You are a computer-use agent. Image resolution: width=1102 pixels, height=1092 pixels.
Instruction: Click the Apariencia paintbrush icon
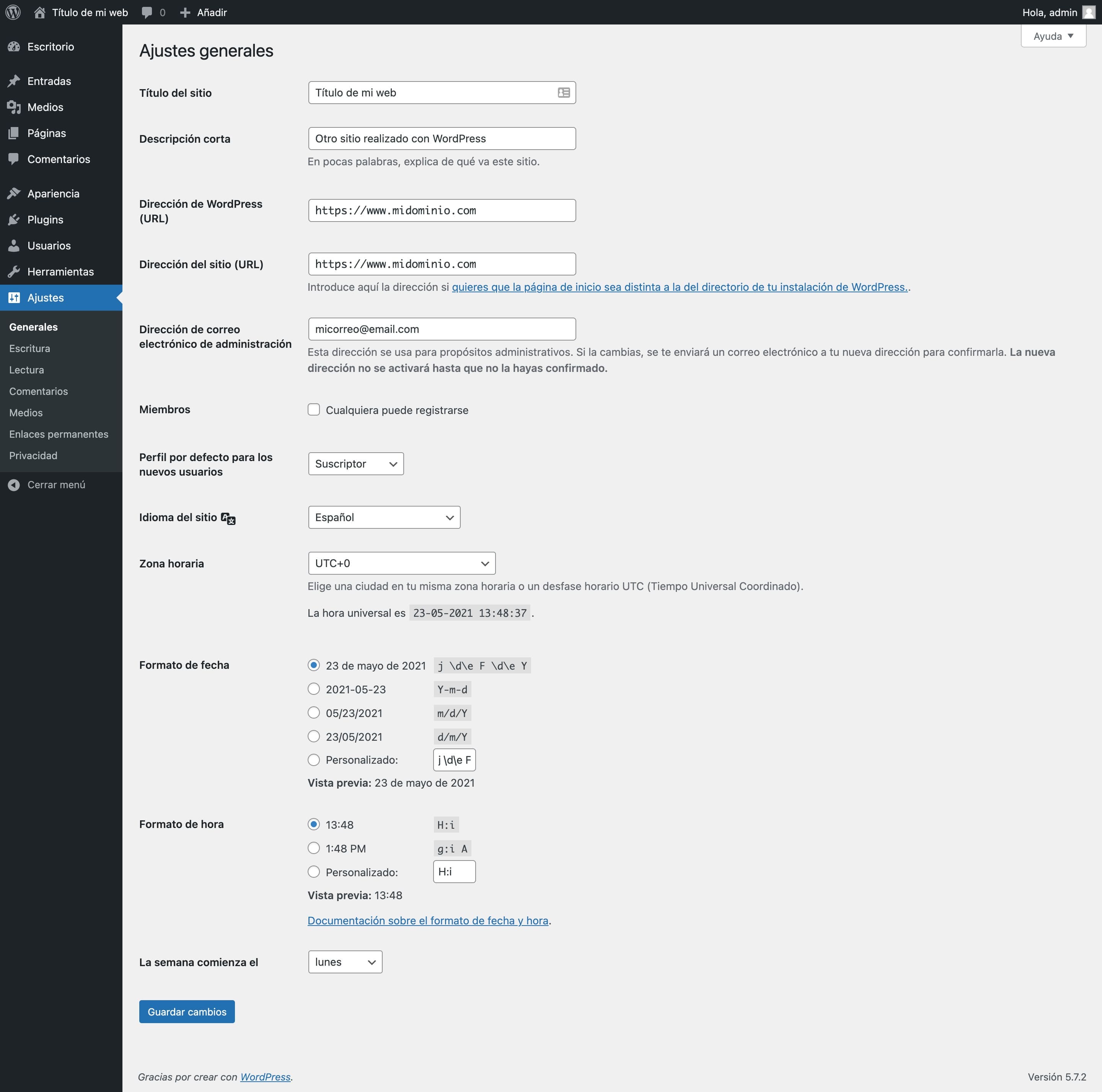coord(14,194)
